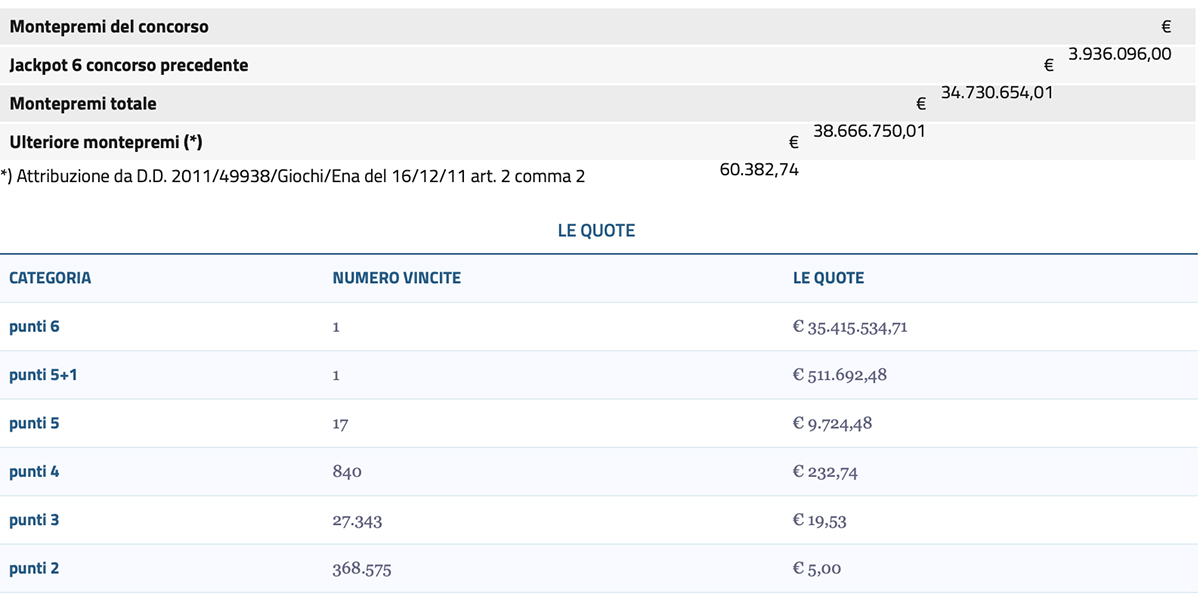
Task: Open the "punti 4" category entry
Action: (x=35, y=471)
